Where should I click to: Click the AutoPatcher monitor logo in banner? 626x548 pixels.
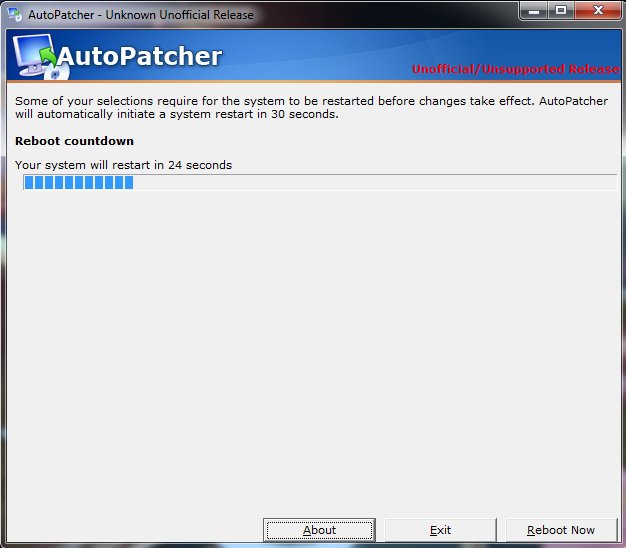pos(40,57)
